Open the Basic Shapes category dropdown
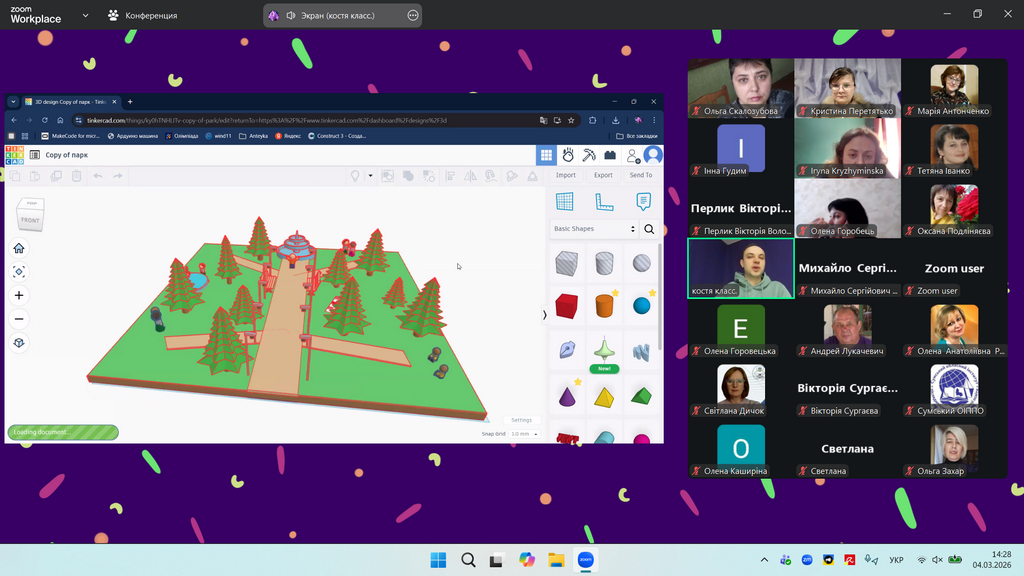Image resolution: width=1024 pixels, height=576 pixels. [594, 229]
